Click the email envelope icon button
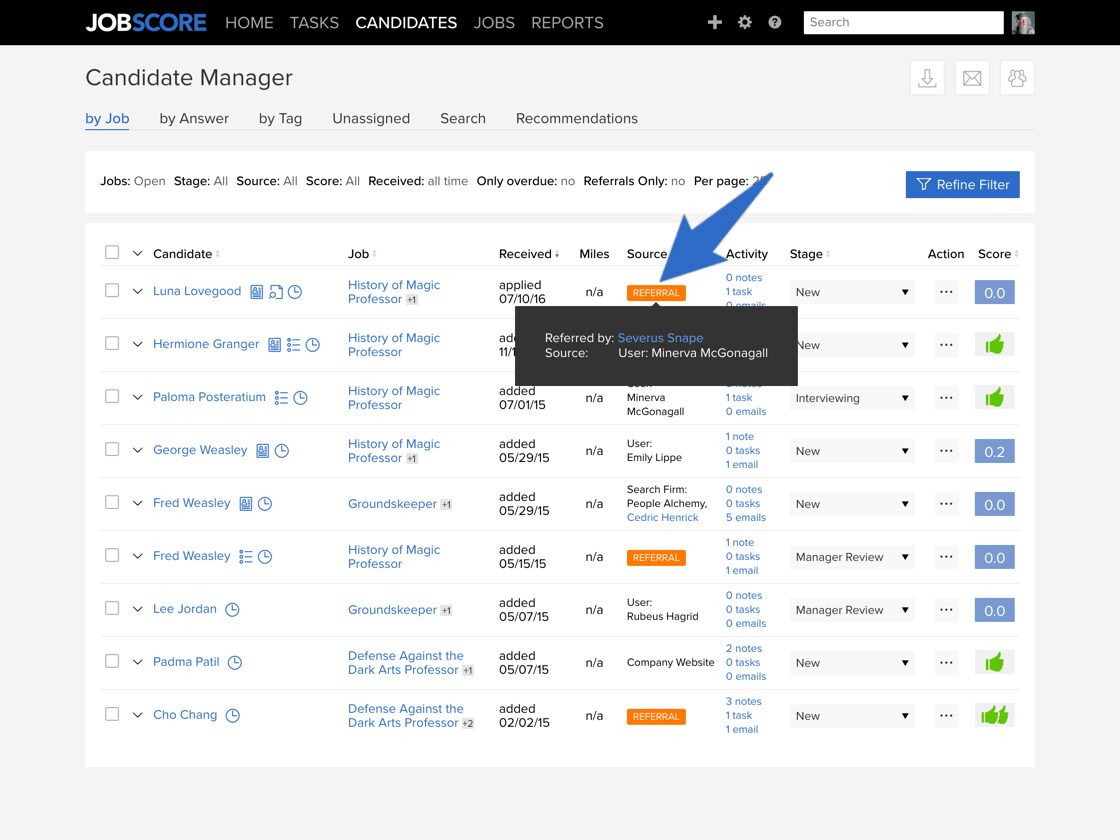Viewport: 1120px width, 840px height. click(x=972, y=78)
